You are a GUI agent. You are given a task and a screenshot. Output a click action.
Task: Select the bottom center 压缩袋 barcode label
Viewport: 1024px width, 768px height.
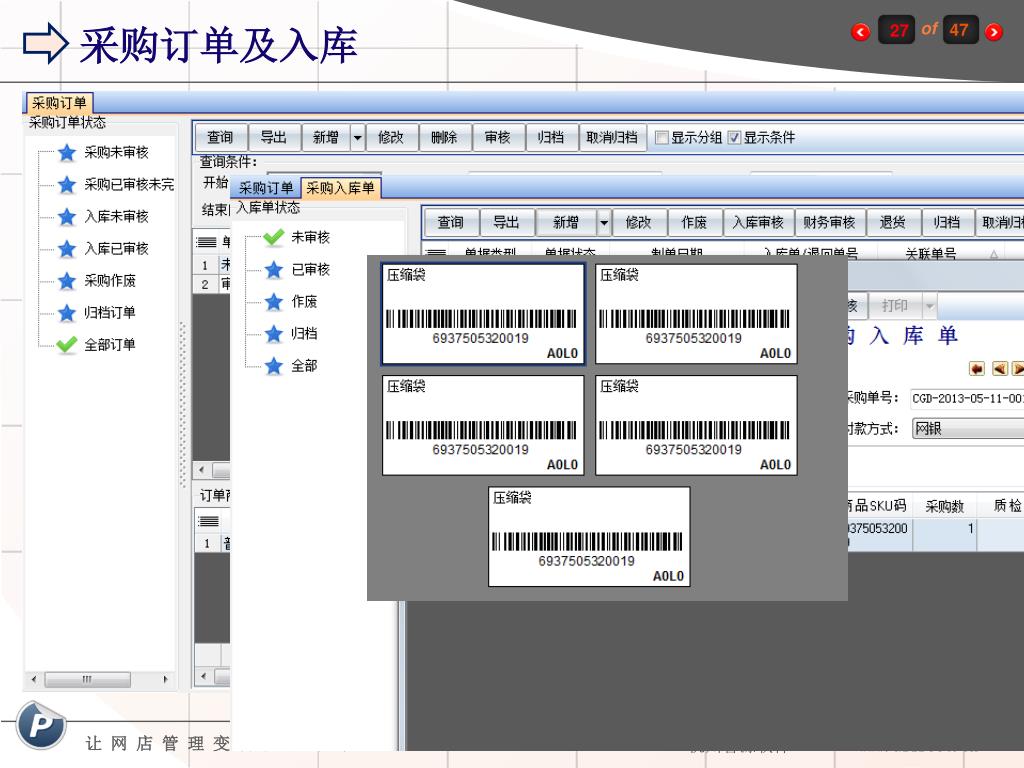589,537
